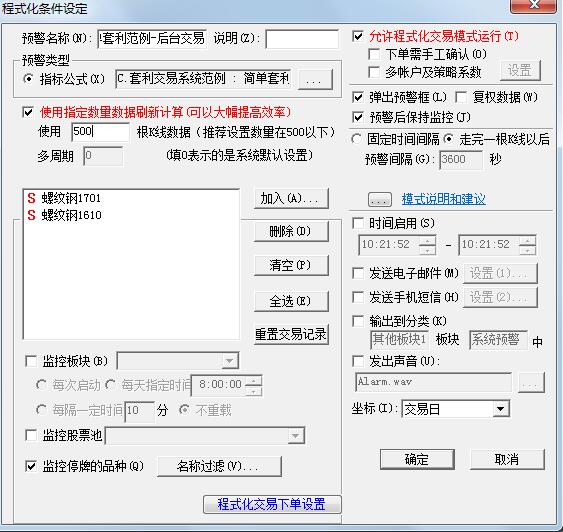Select the 每次启动 radio option
Viewport: 563px width, 532px height.
[x=41, y=385]
